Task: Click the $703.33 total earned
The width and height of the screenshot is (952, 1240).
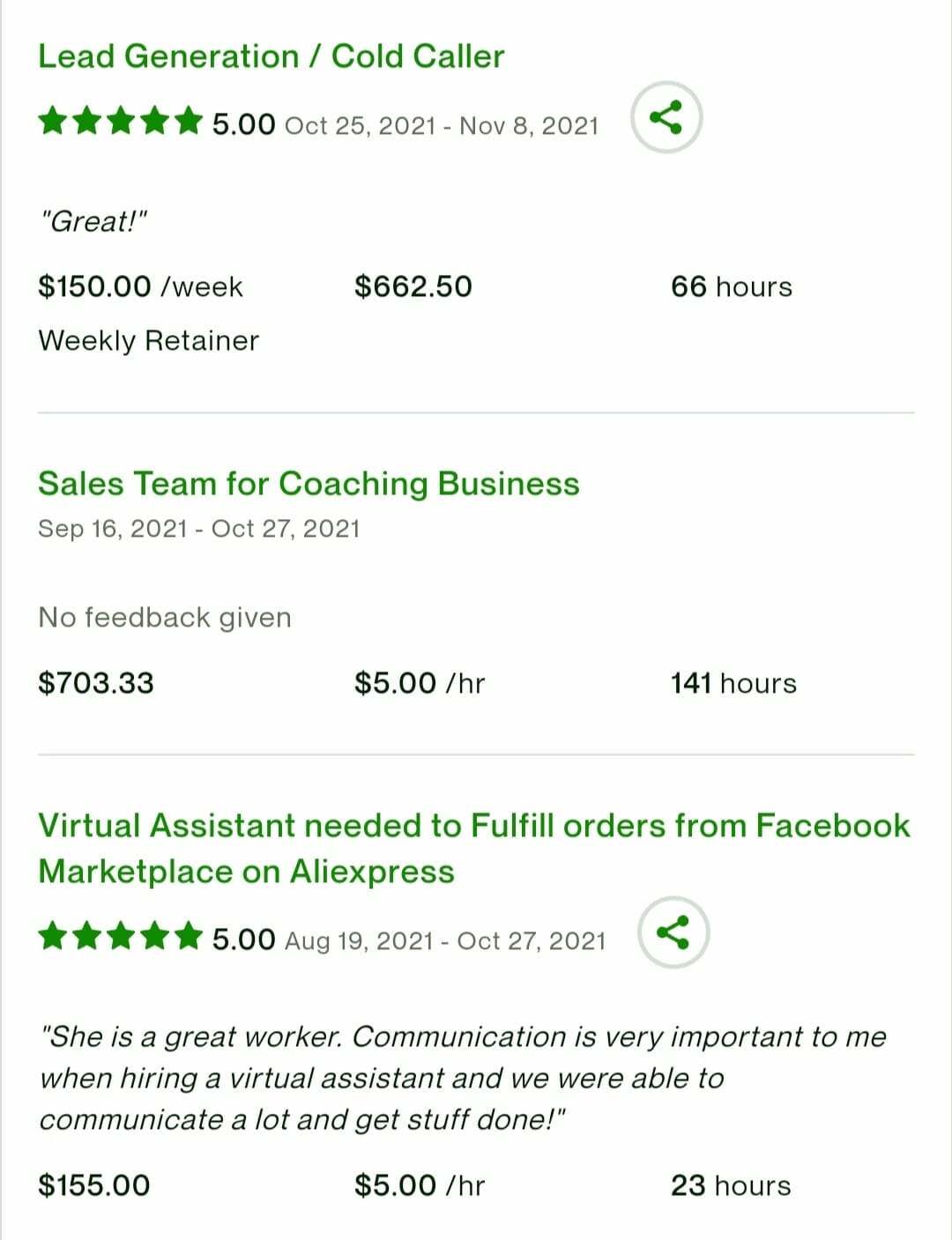Action: pos(96,683)
